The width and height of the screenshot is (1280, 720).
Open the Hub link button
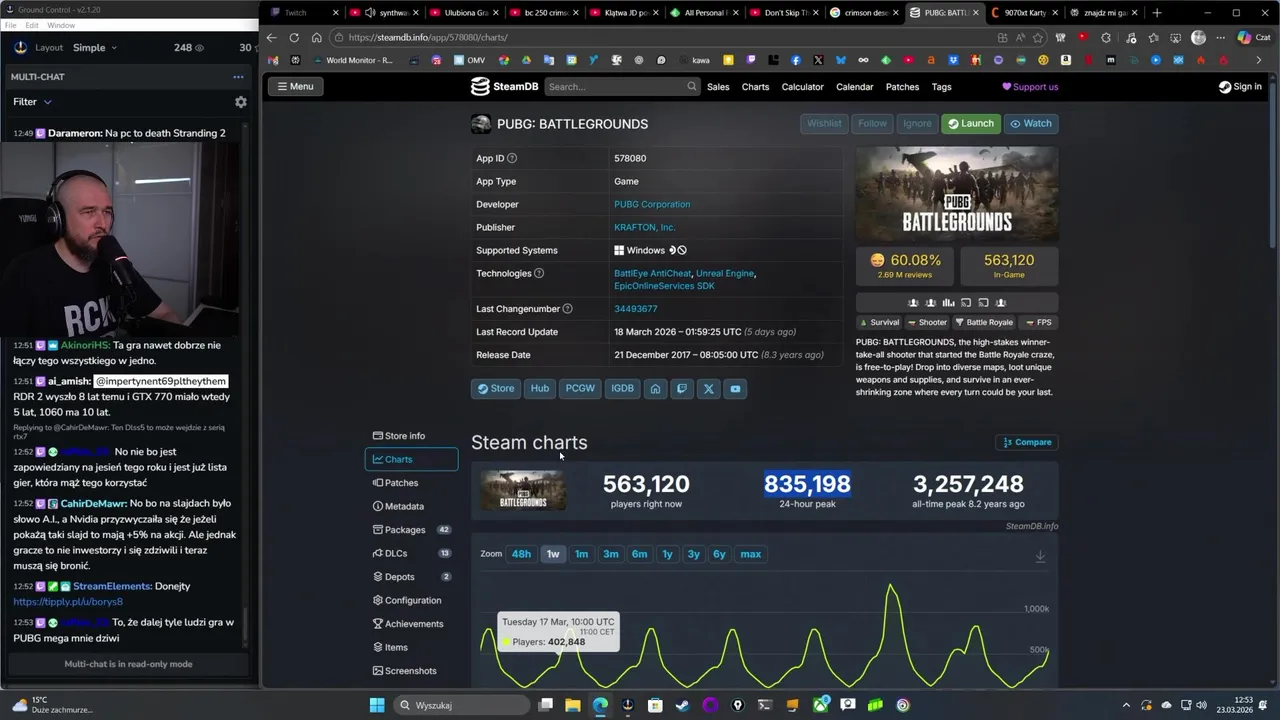tap(540, 389)
